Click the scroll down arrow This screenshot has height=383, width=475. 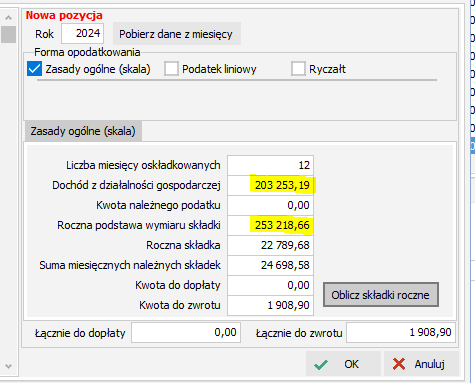point(9,366)
